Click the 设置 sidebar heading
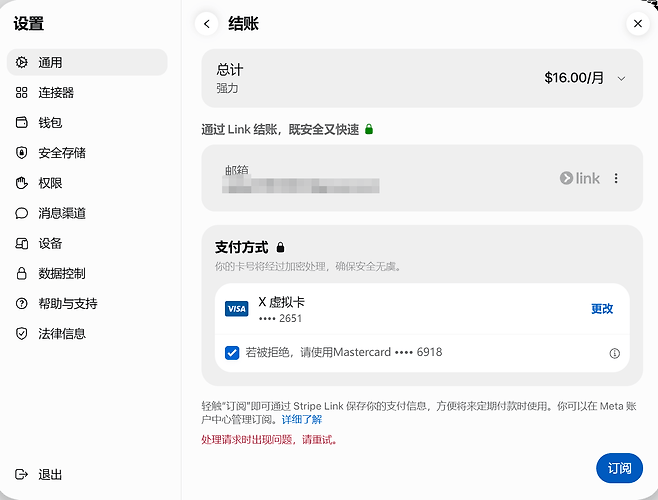The height and width of the screenshot is (500, 658). pyautogui.click(x=29, y=24)
